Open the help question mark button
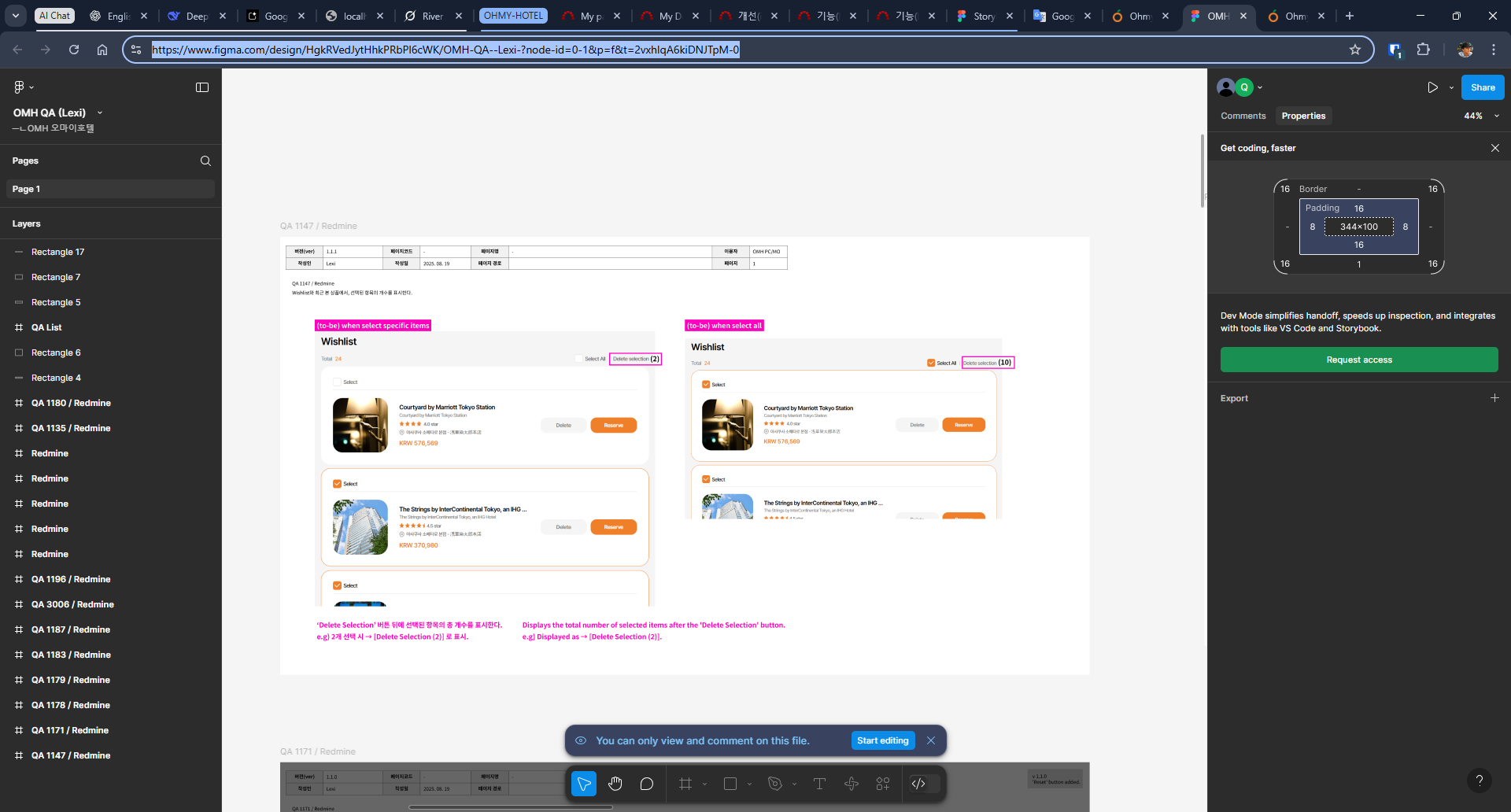 tap(1480, 781)
